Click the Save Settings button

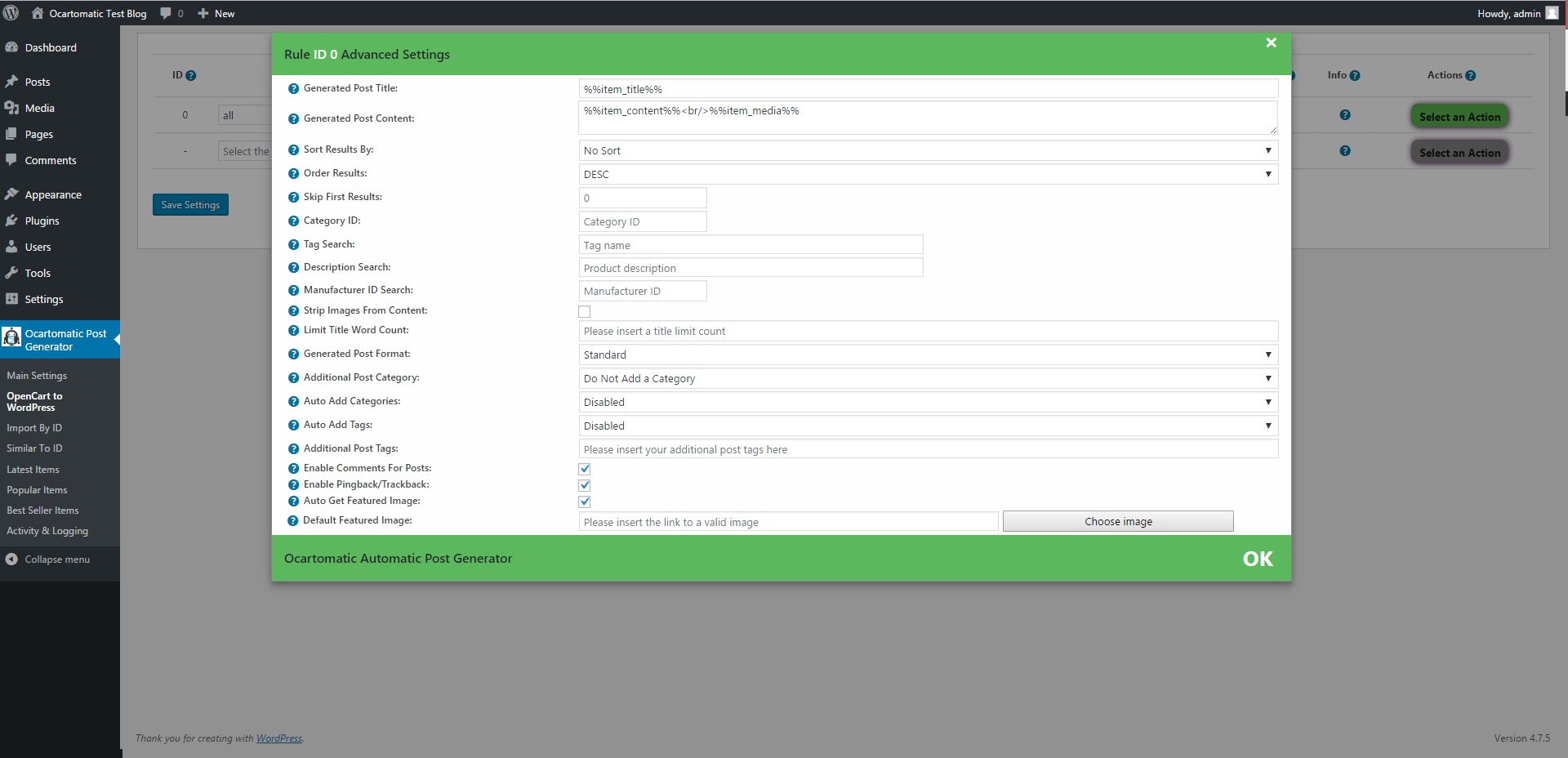point(190,205)
